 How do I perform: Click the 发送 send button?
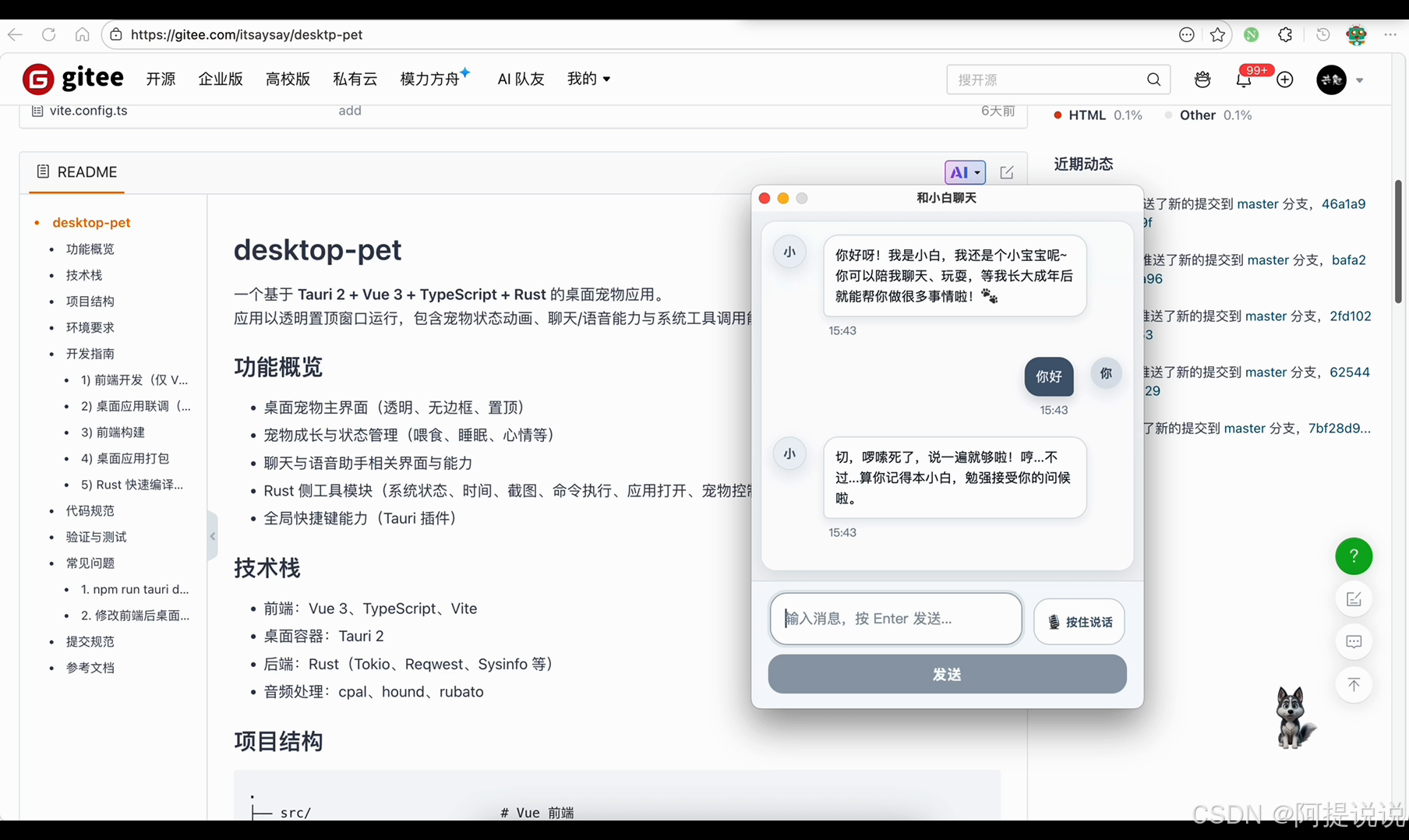tap(947, 674)
